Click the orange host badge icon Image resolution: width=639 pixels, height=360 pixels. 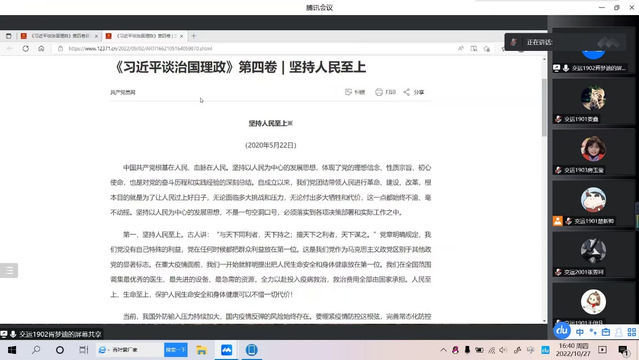(x=557, y=221)
